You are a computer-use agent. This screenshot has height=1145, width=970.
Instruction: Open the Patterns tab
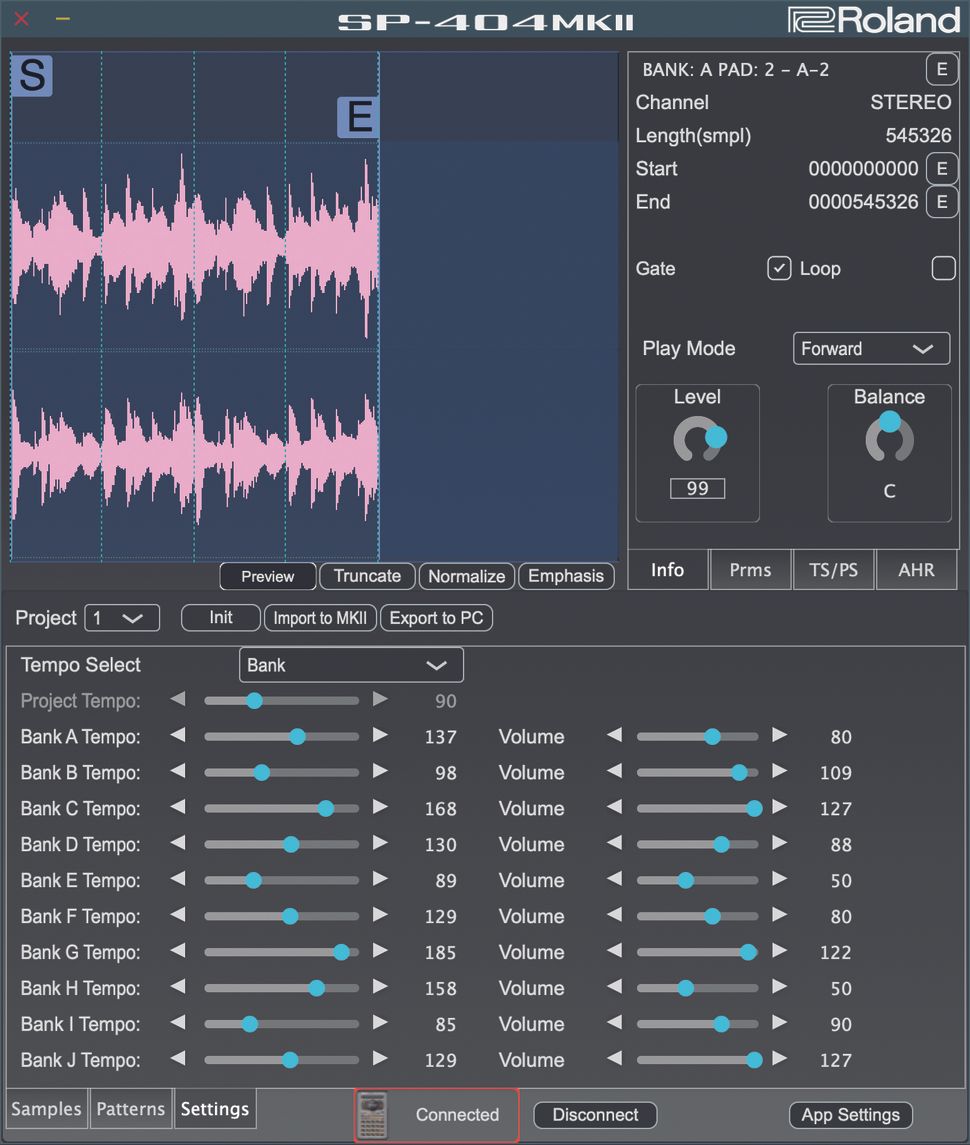pos(131,1109)
